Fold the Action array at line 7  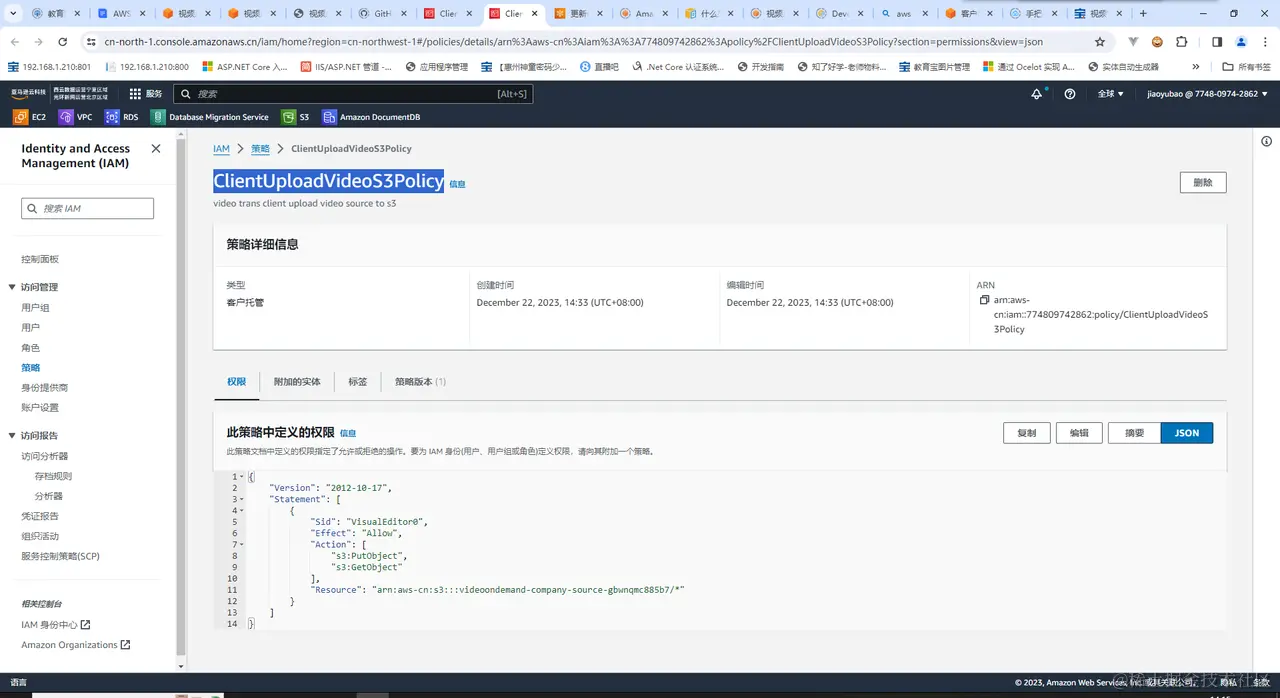pyautogui.click(x=242, y=544)
